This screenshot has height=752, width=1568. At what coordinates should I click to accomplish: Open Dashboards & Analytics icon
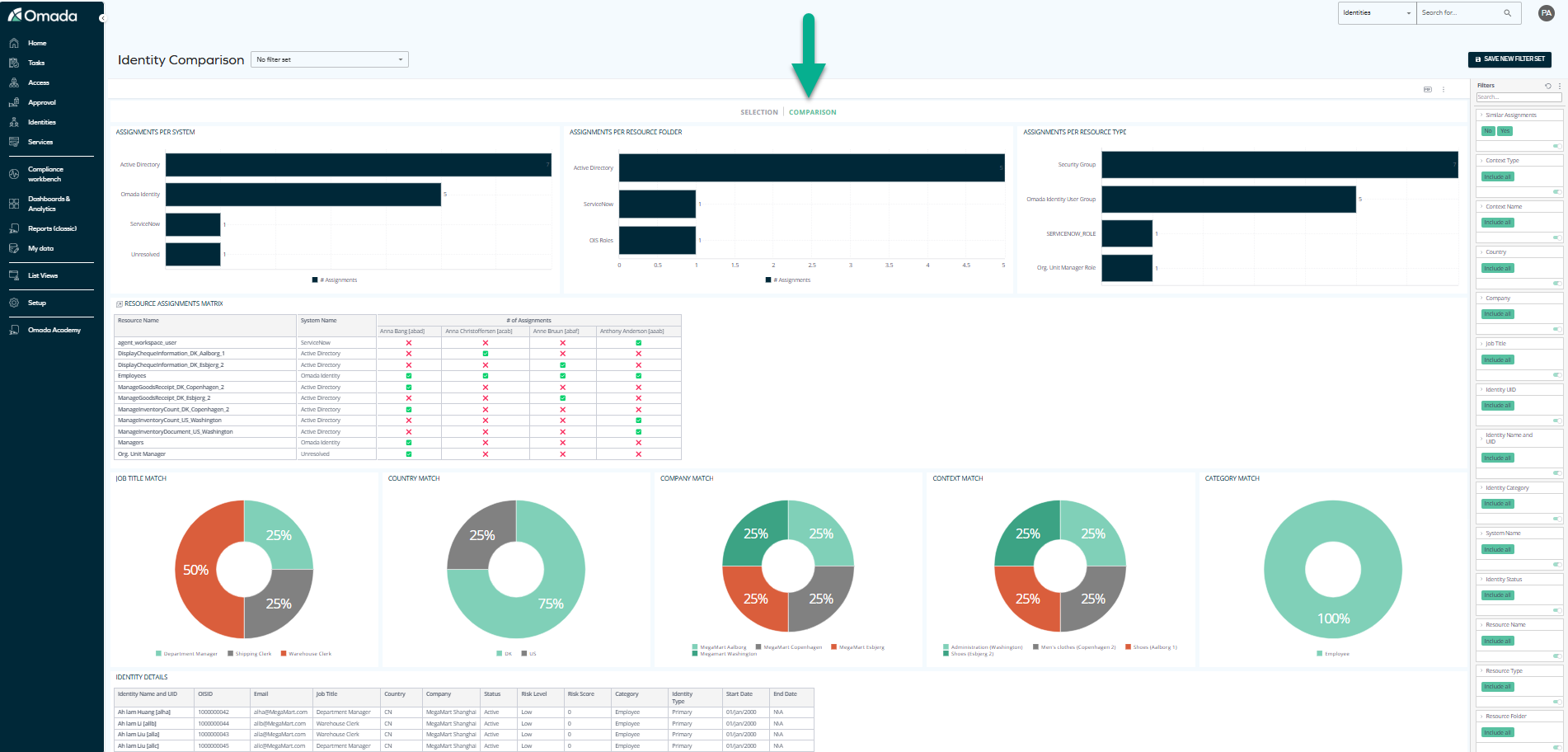14,204
